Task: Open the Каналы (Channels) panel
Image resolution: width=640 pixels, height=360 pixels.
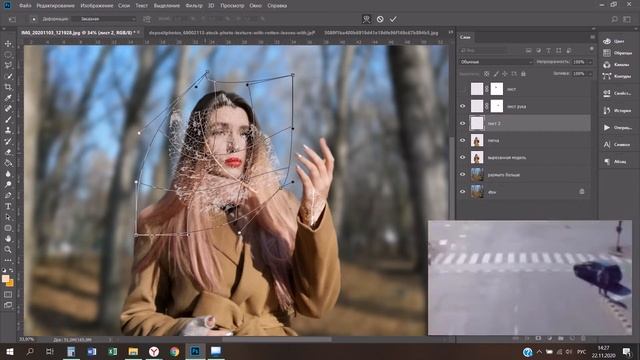Action: [x=618, y=64]
